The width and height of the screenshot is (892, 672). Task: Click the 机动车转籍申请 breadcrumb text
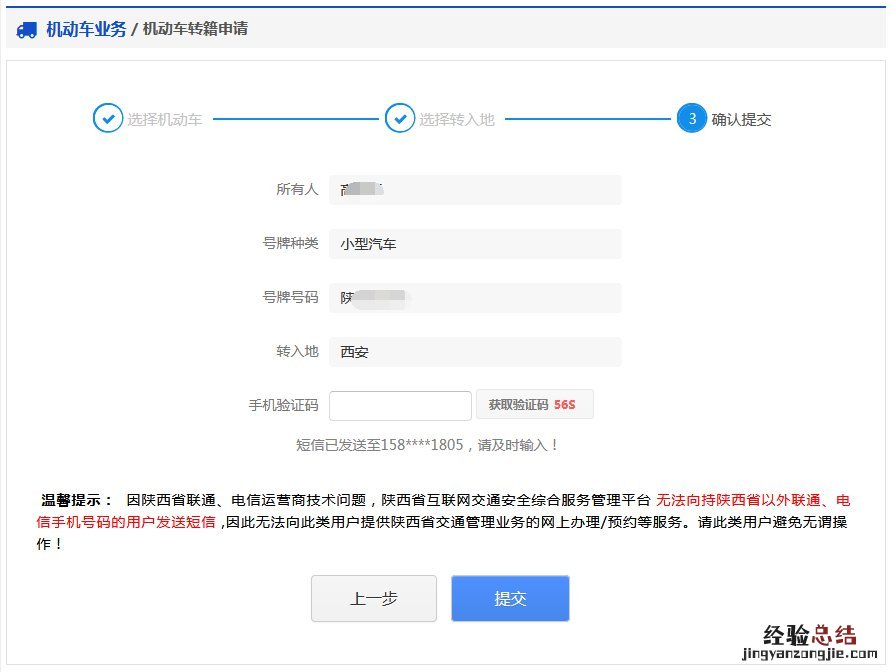[x=195, y=29]
